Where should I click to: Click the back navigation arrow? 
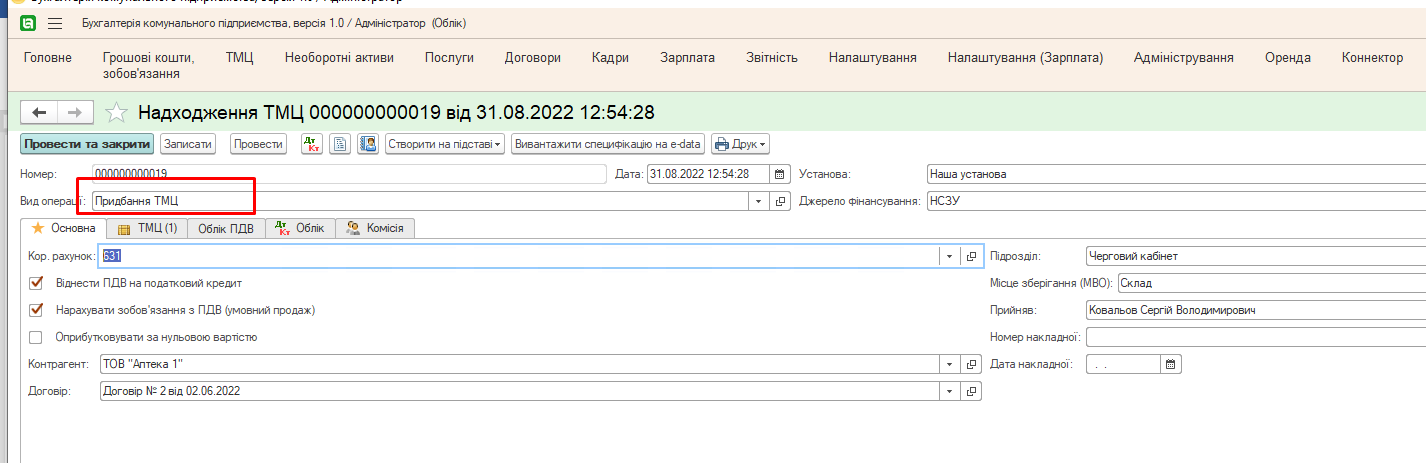[x=40, y=112]
